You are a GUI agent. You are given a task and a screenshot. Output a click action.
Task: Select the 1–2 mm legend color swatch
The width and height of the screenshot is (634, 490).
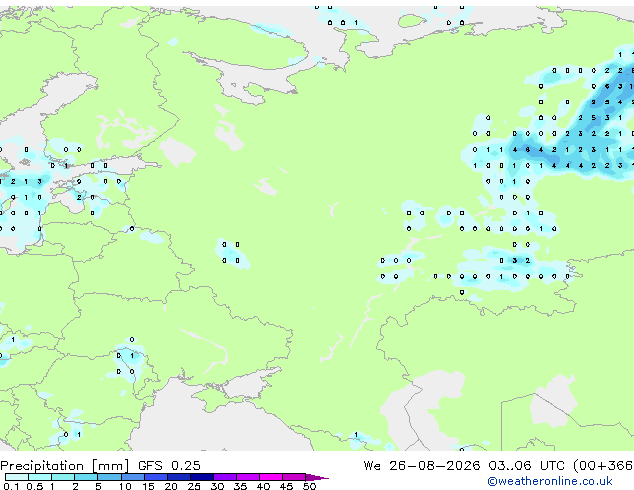point(63,477)
